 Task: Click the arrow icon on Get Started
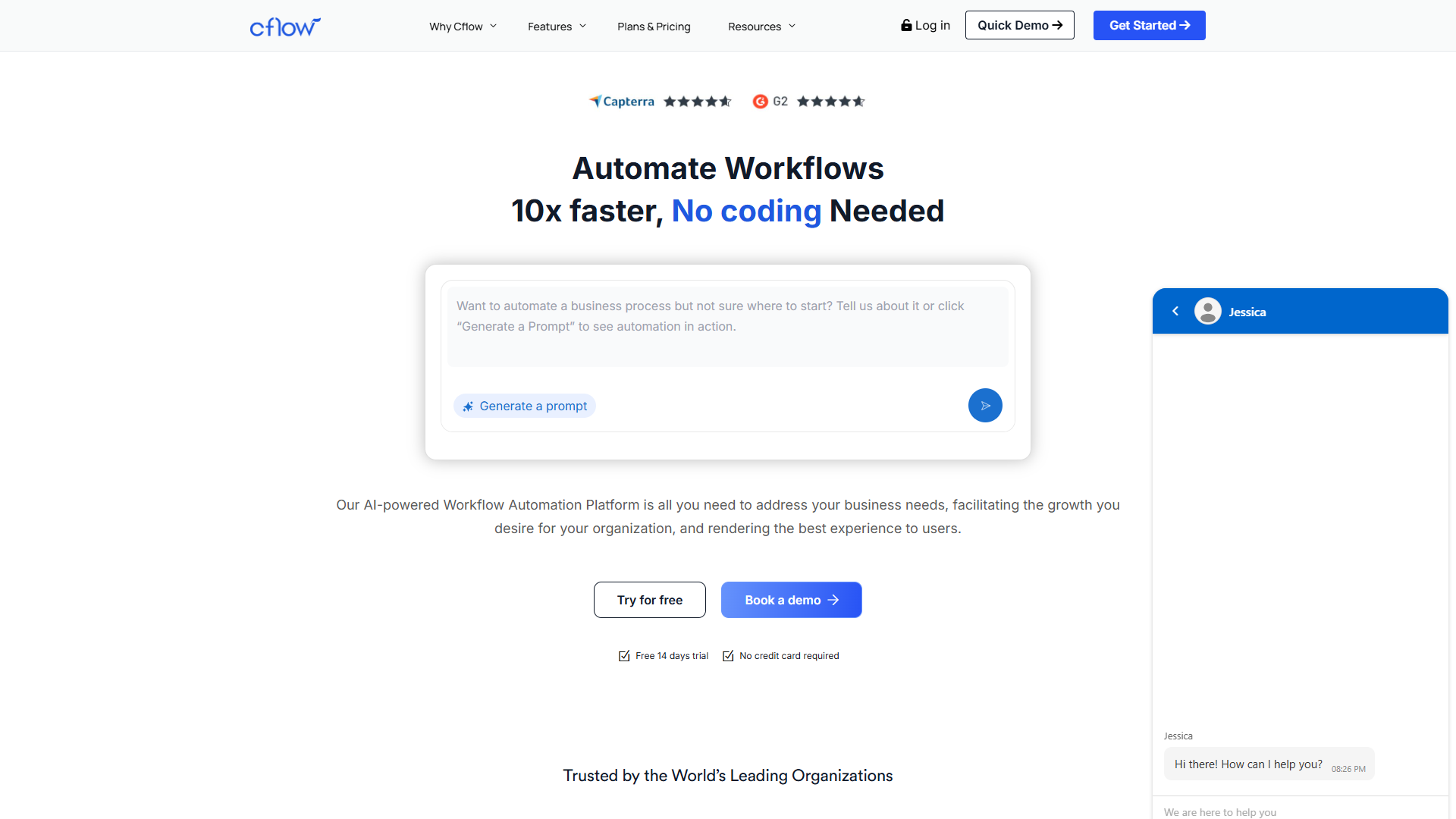tap(1187, 25)
